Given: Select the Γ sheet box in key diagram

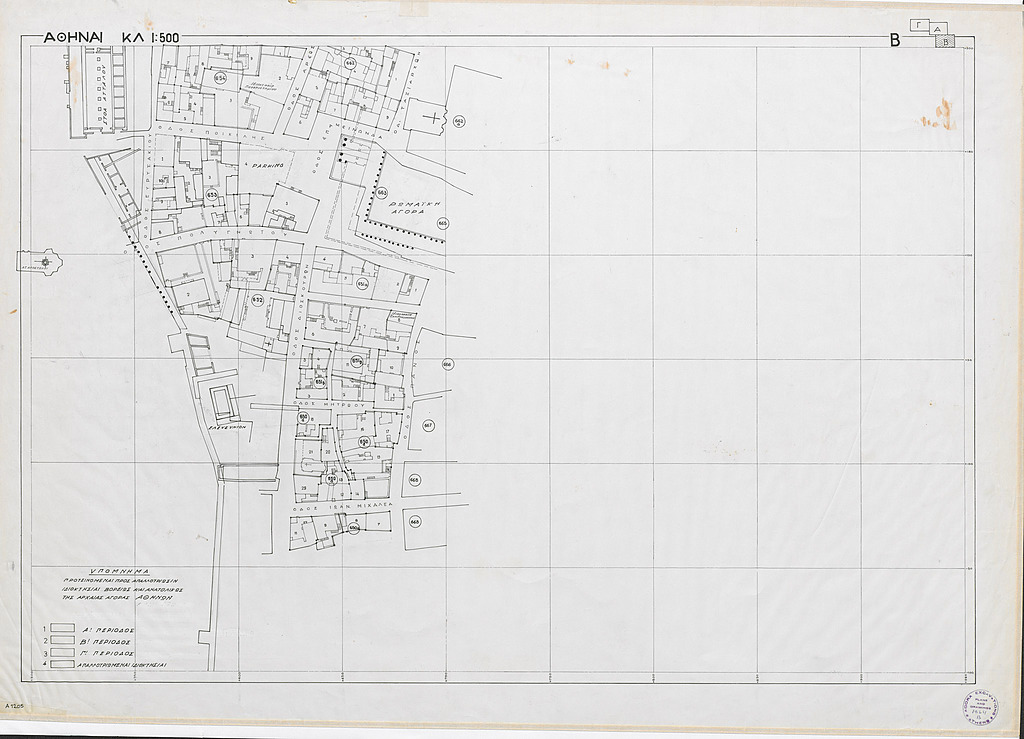Looking at the screenshot, I should [x=918, y=24].
